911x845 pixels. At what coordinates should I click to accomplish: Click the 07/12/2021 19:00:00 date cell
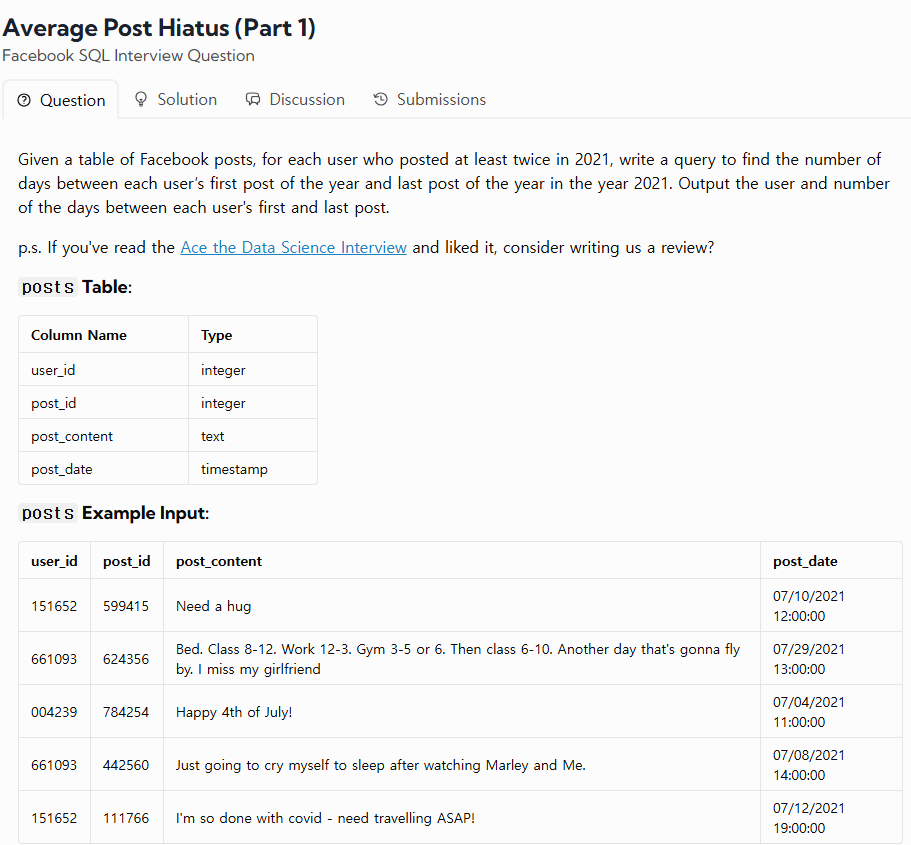[x=831, y=817]
